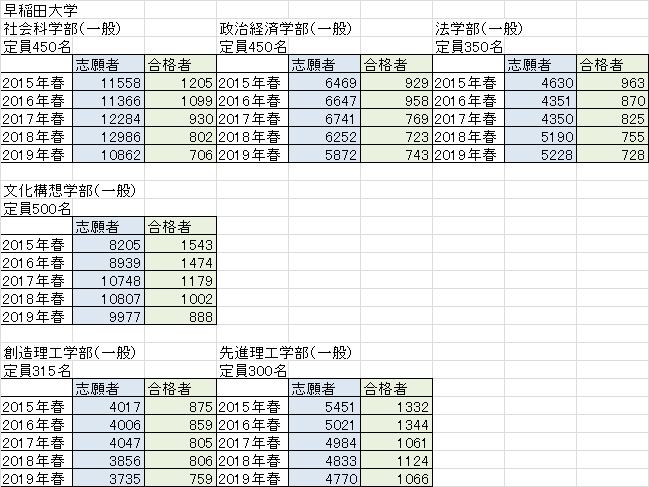Click 2016年春 row label in 創造理工学部 table
This screenshot has width=649, height=487.
tap(36, 425)
